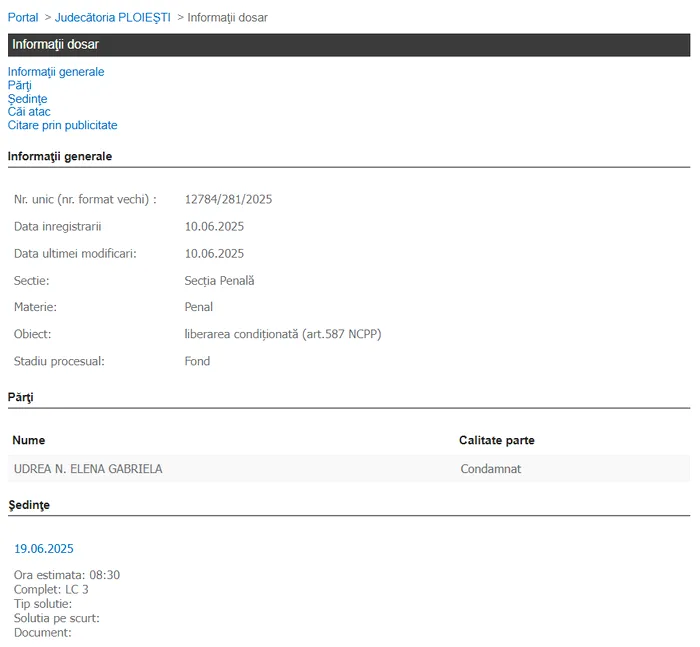
Task: Open the Citare prin publicitate link
Action: click(62, 126)
